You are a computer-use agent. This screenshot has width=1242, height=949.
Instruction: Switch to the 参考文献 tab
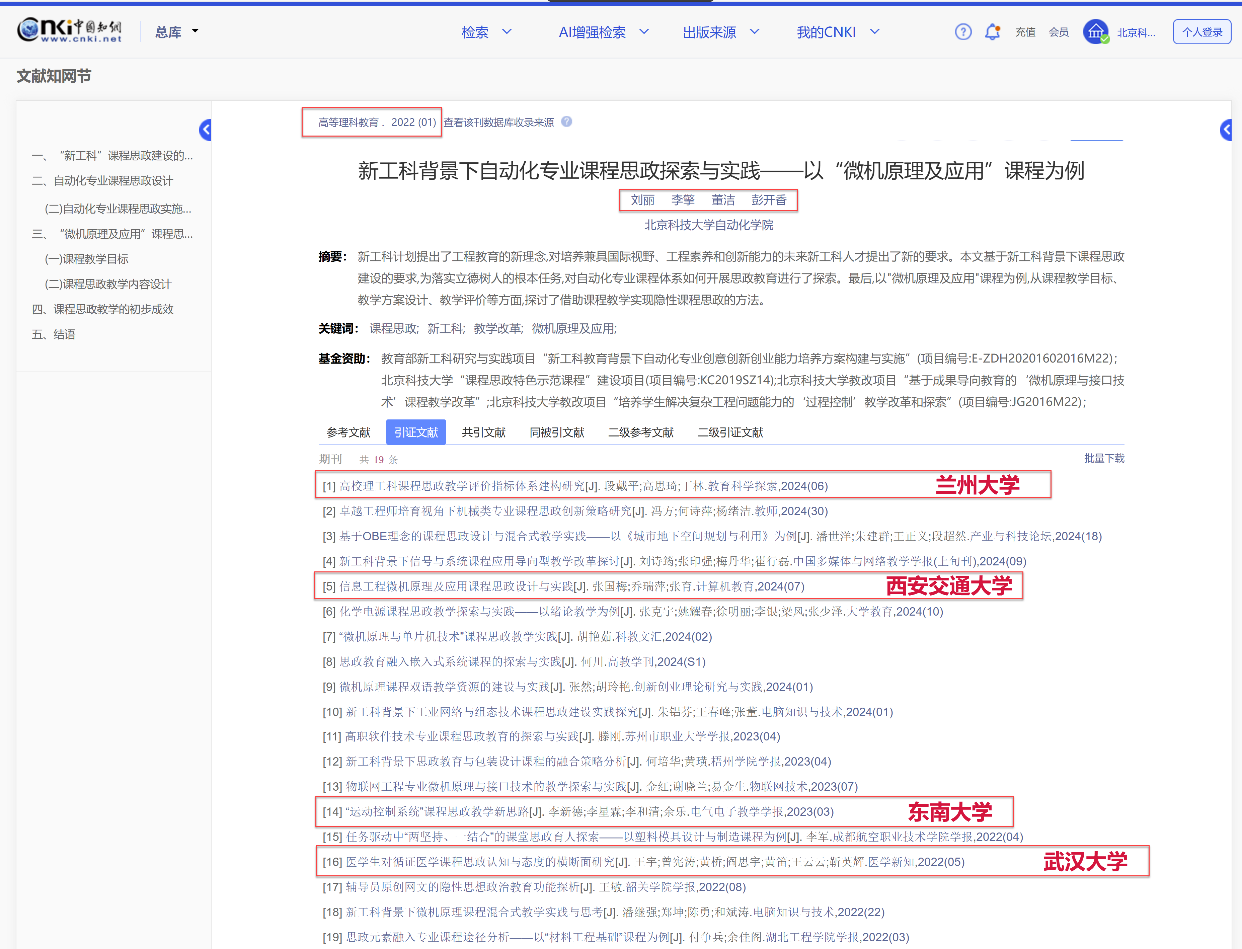[348, 433]
